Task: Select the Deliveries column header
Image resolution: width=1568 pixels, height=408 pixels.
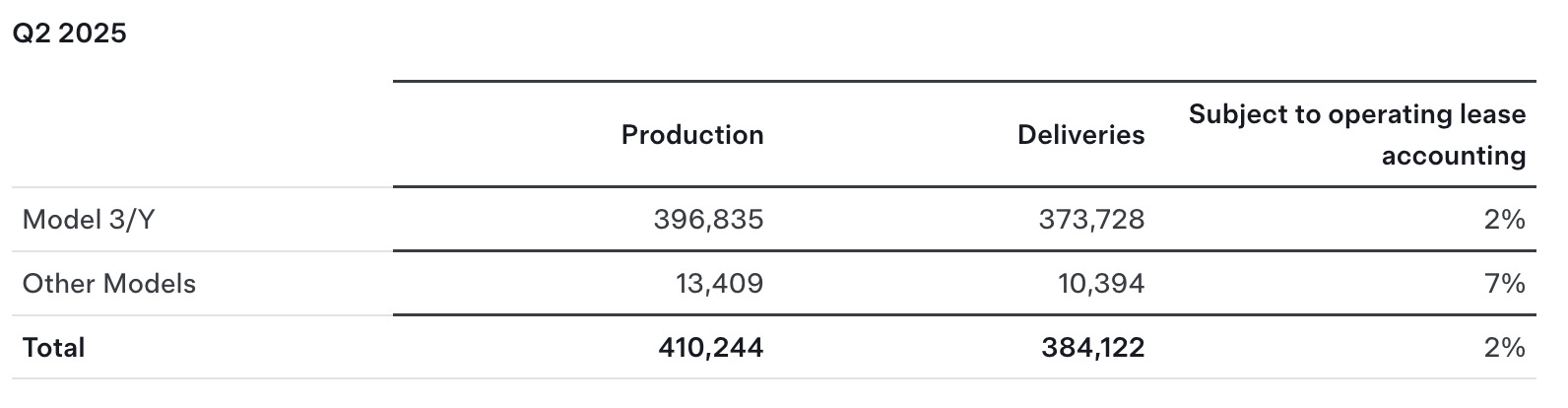Action: click(x=1080, y=135)
